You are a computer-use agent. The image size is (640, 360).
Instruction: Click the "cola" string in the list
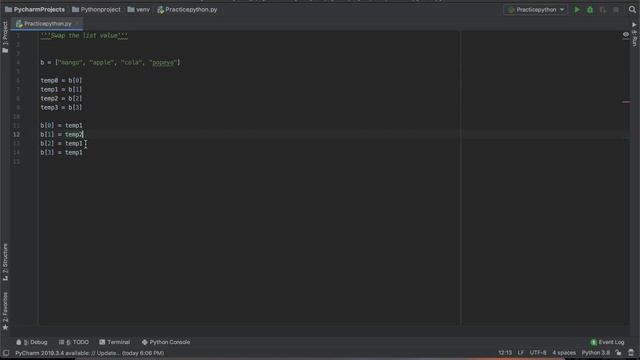(132, 62)
